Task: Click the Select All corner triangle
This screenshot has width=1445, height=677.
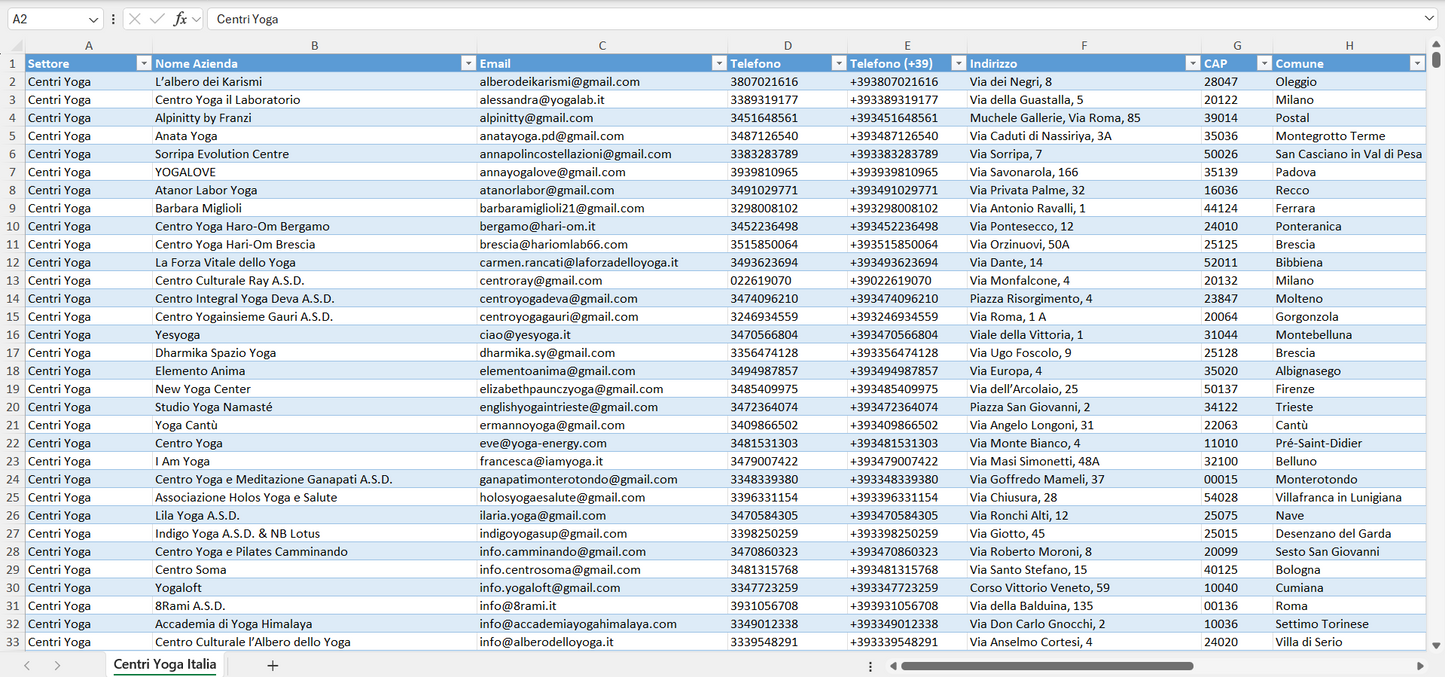Action: [15, 46]
